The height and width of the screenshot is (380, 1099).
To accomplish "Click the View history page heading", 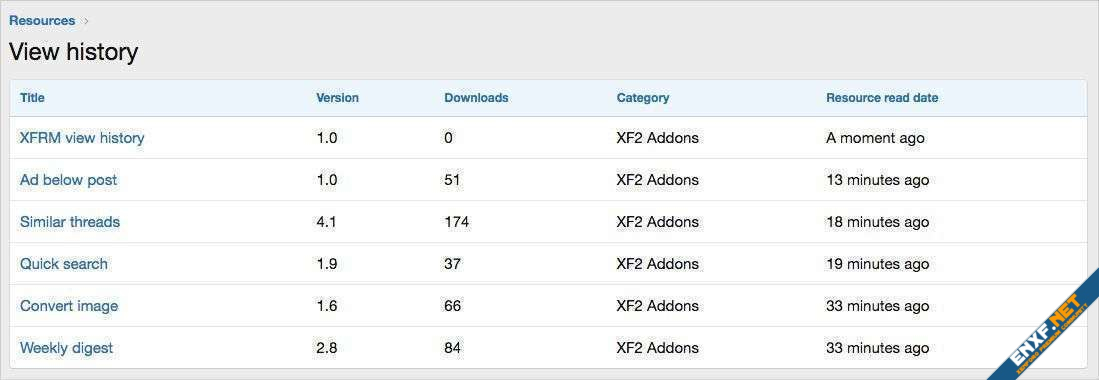I will pos(74,53).
